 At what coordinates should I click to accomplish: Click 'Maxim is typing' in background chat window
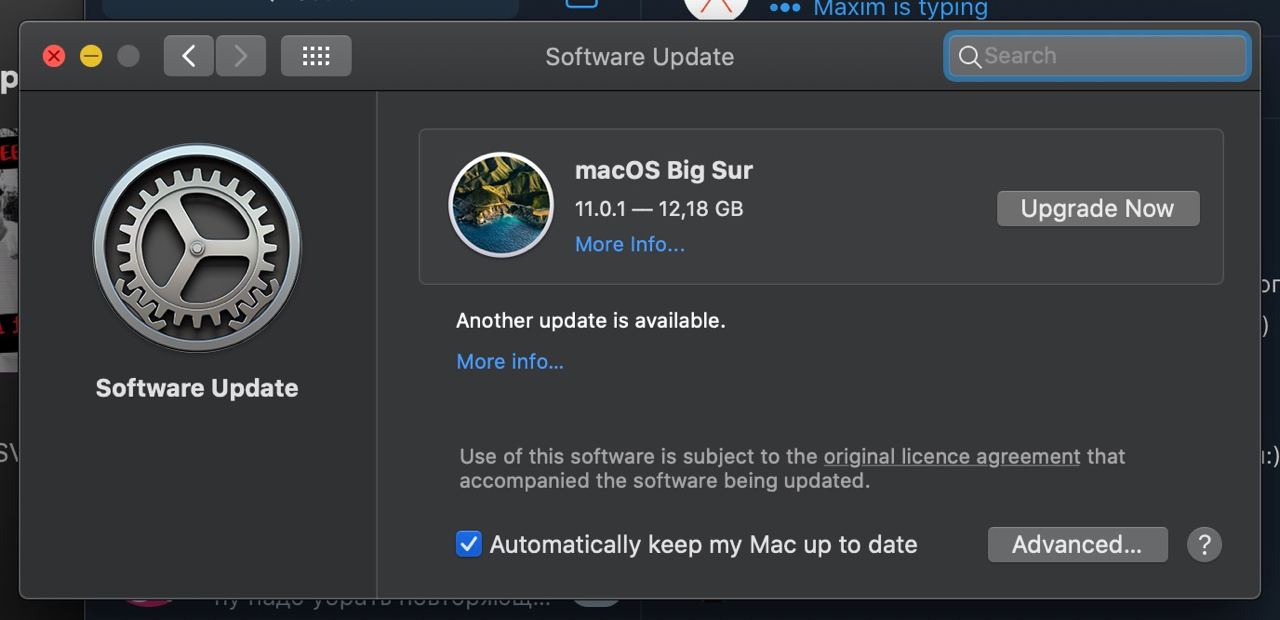pos(900,9)
